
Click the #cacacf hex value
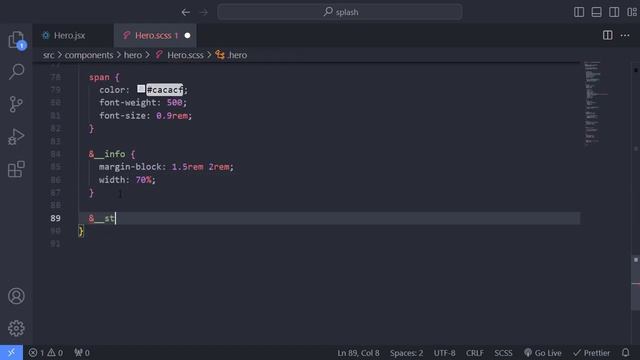click(164, 90)
